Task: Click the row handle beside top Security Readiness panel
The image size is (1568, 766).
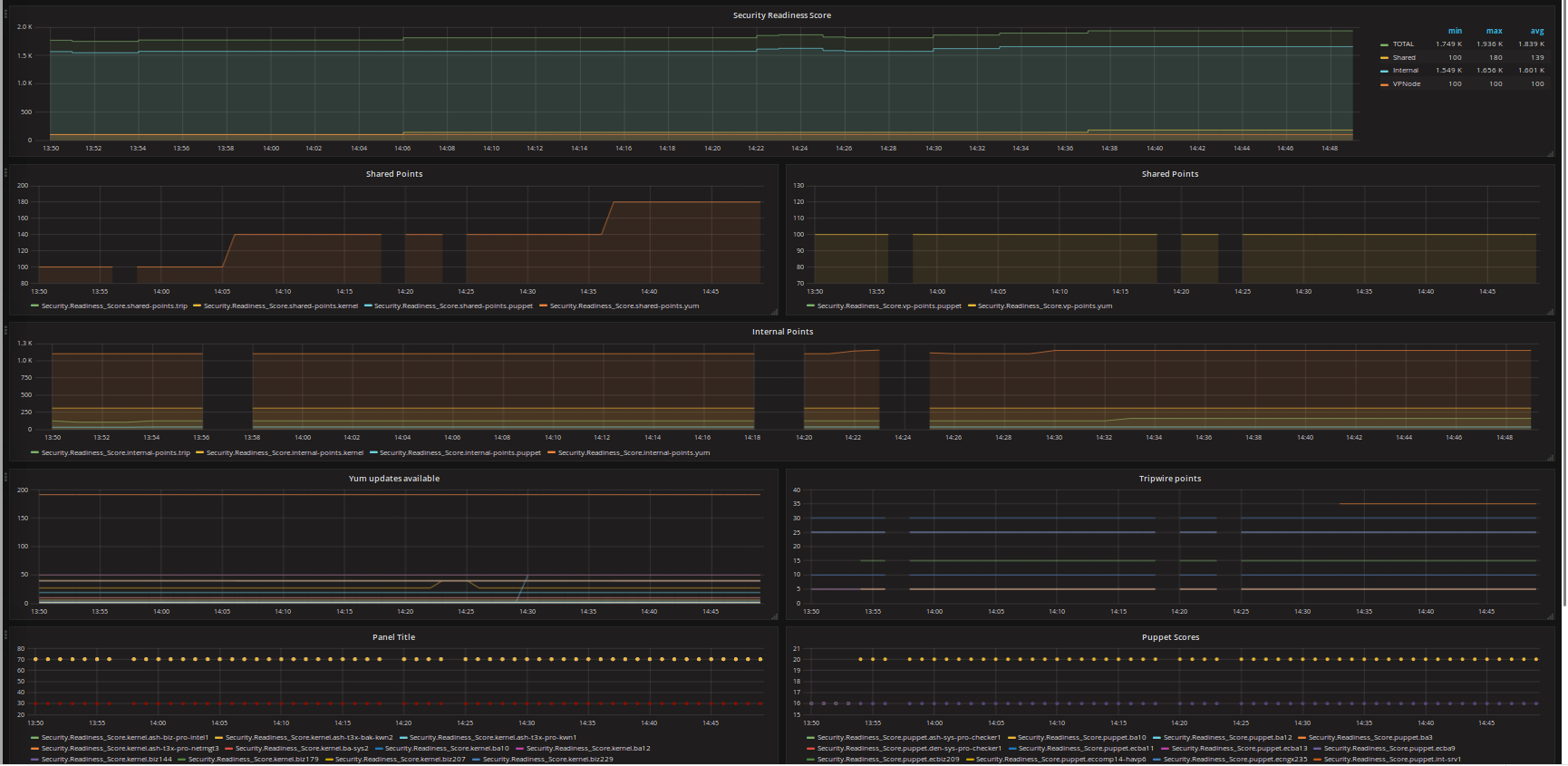Action: click(5, 14)
